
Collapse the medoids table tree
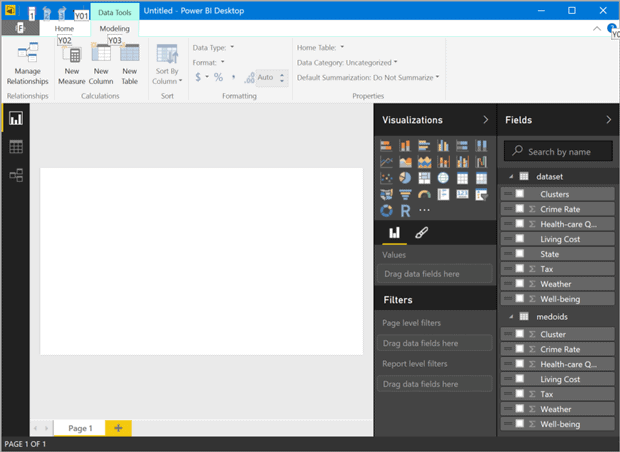[x=511, y=317]
